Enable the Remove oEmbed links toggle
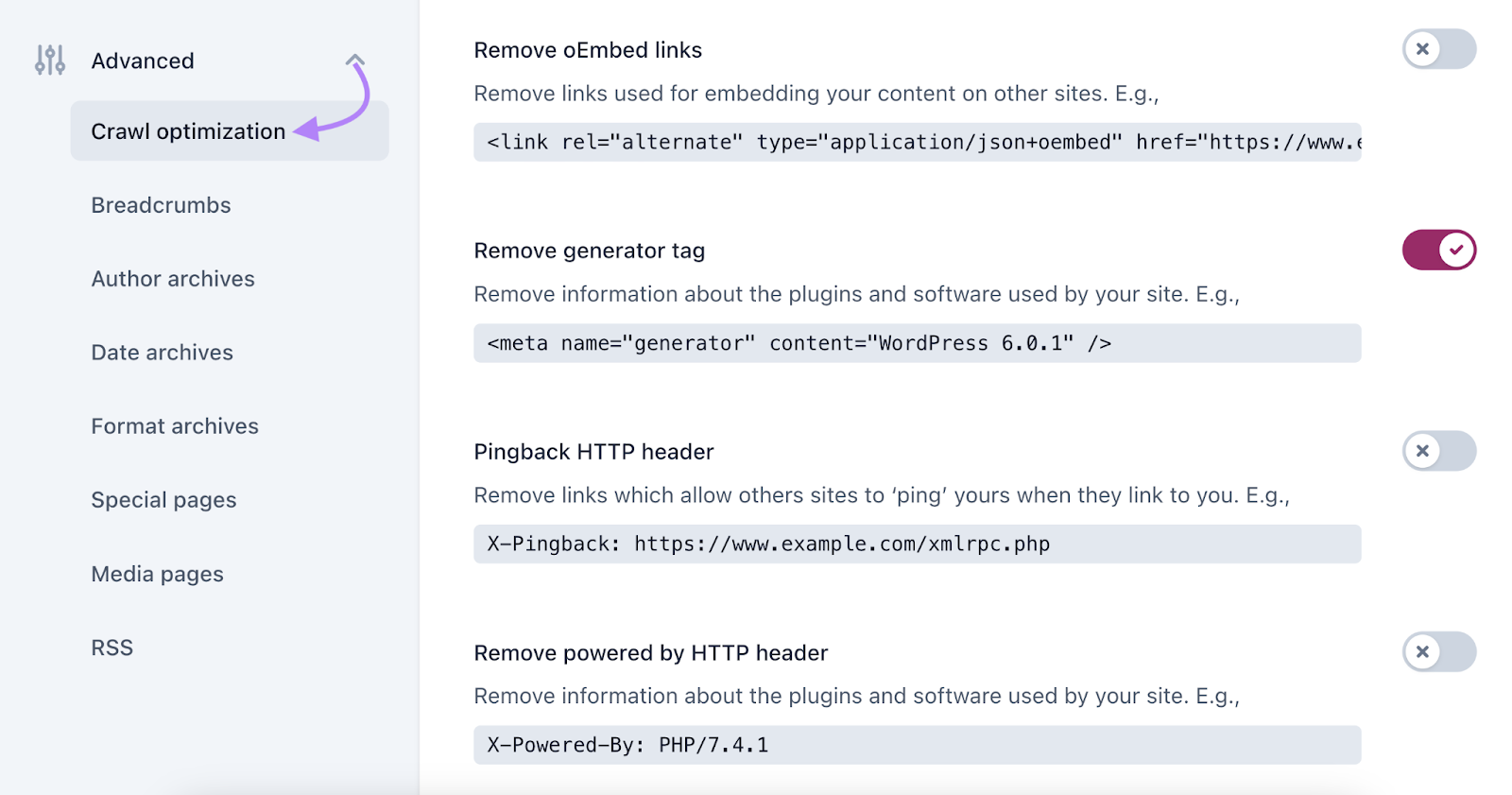 (1438, 49)
